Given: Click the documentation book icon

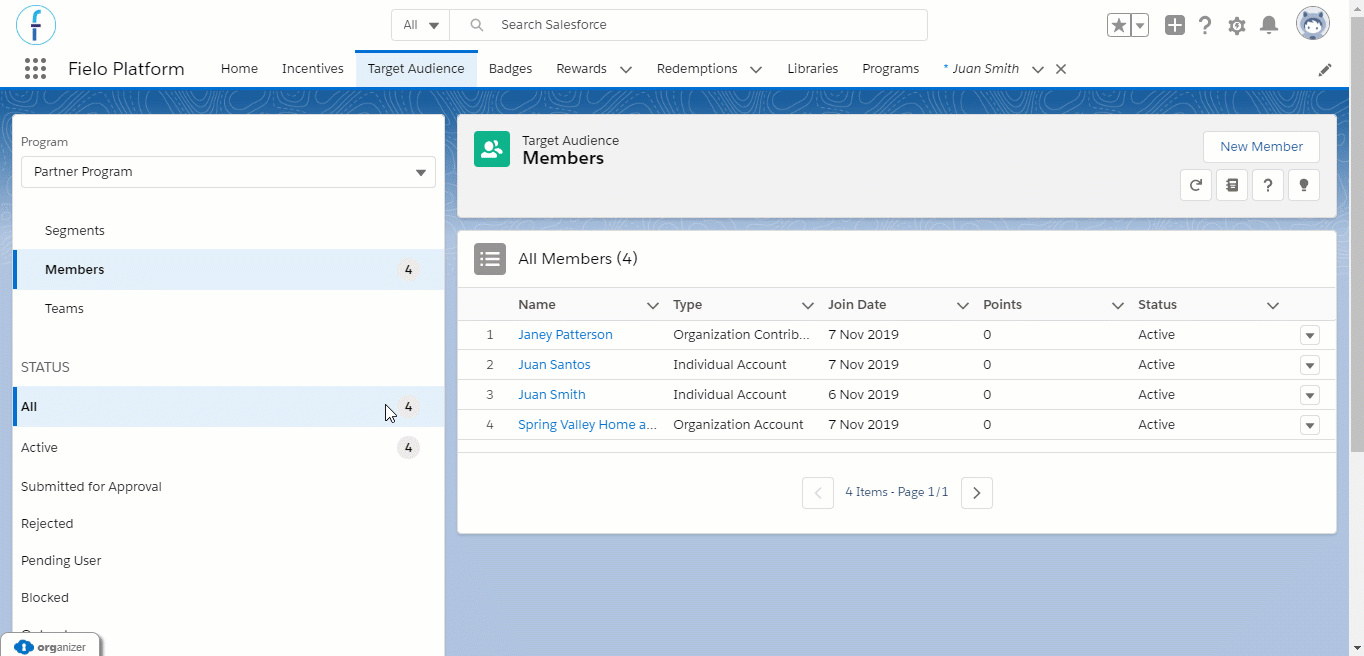Looking at the screenshot, I should pos(1232,185).
